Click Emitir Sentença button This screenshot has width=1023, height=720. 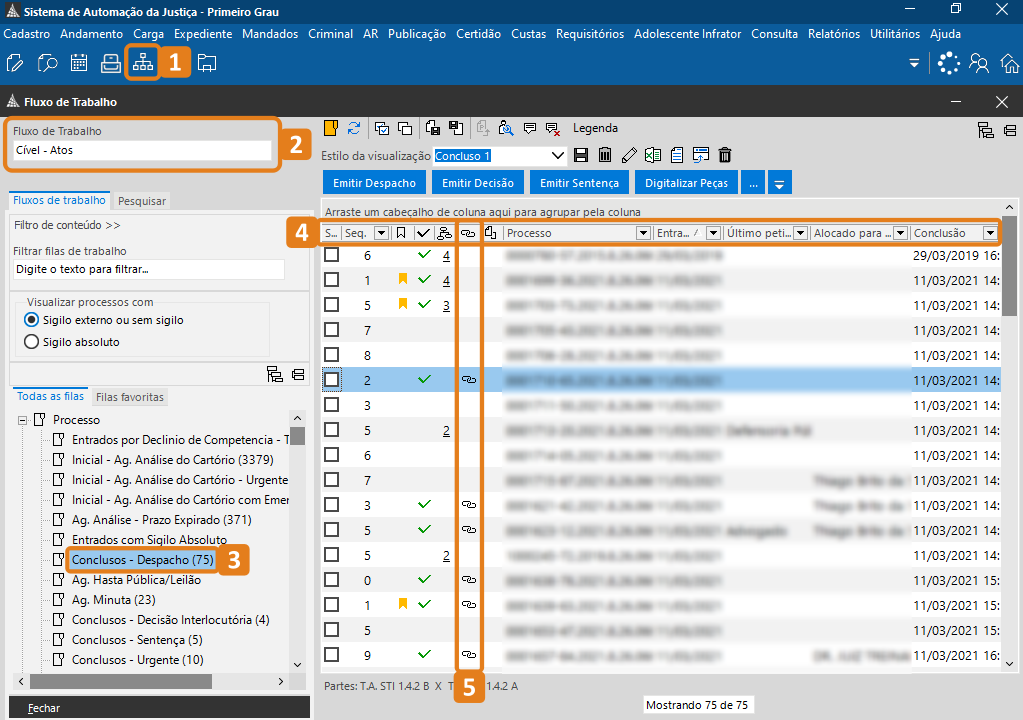pos(579,183)
